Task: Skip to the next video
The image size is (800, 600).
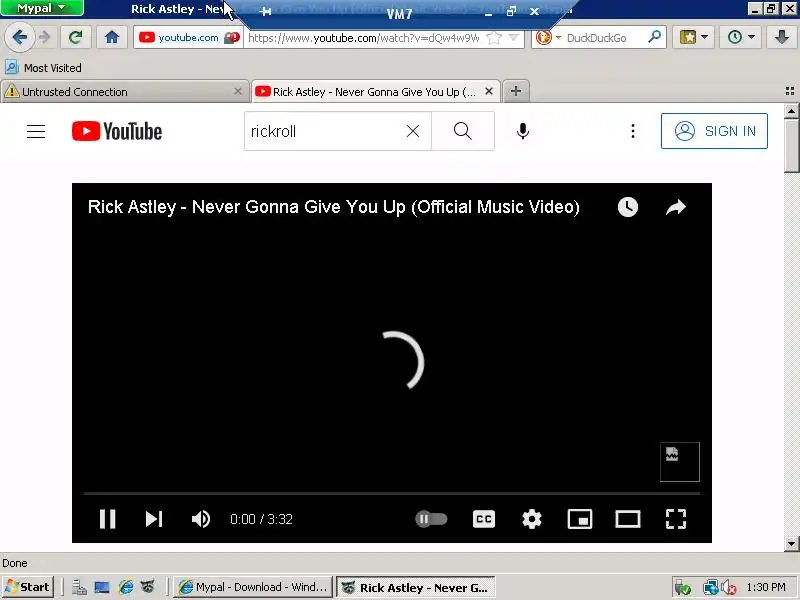Action: click(x=154, y=519)
